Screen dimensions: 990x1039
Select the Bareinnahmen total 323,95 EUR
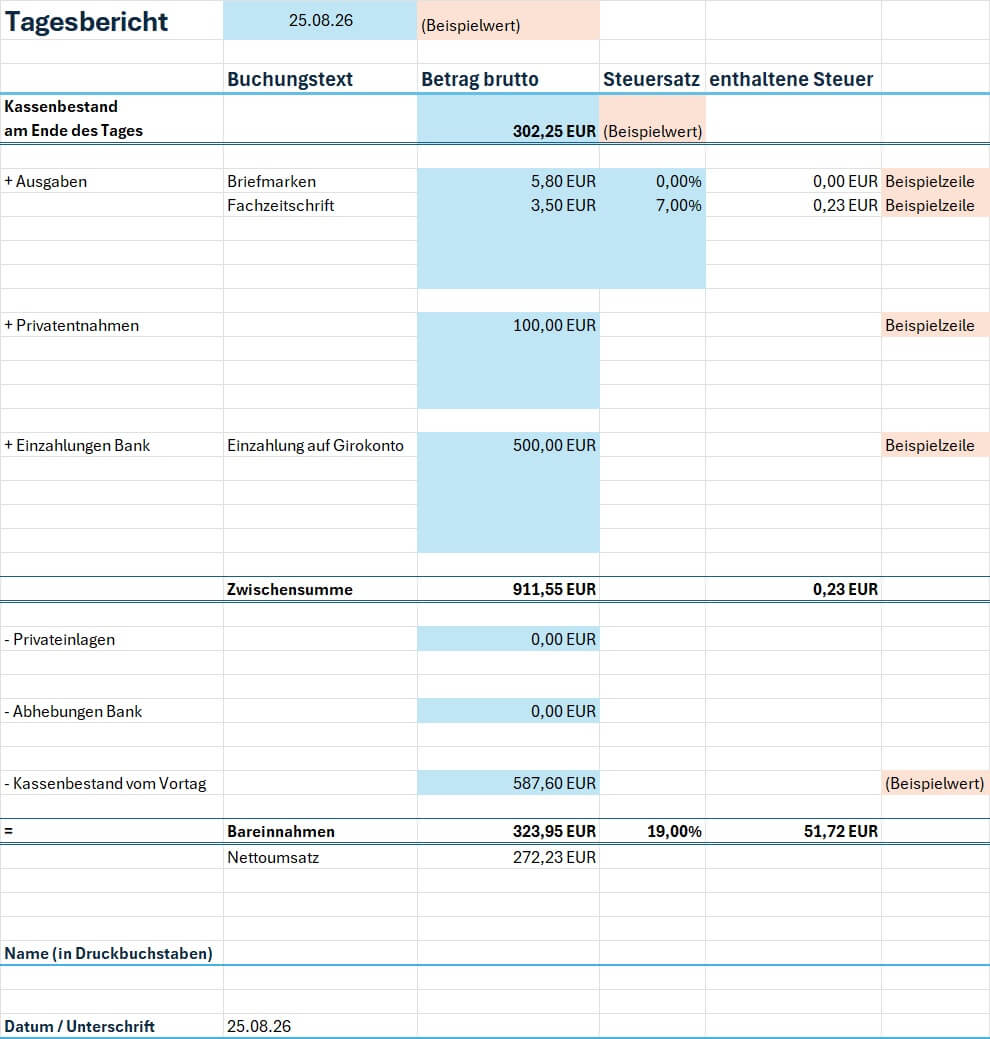point(508,831)
